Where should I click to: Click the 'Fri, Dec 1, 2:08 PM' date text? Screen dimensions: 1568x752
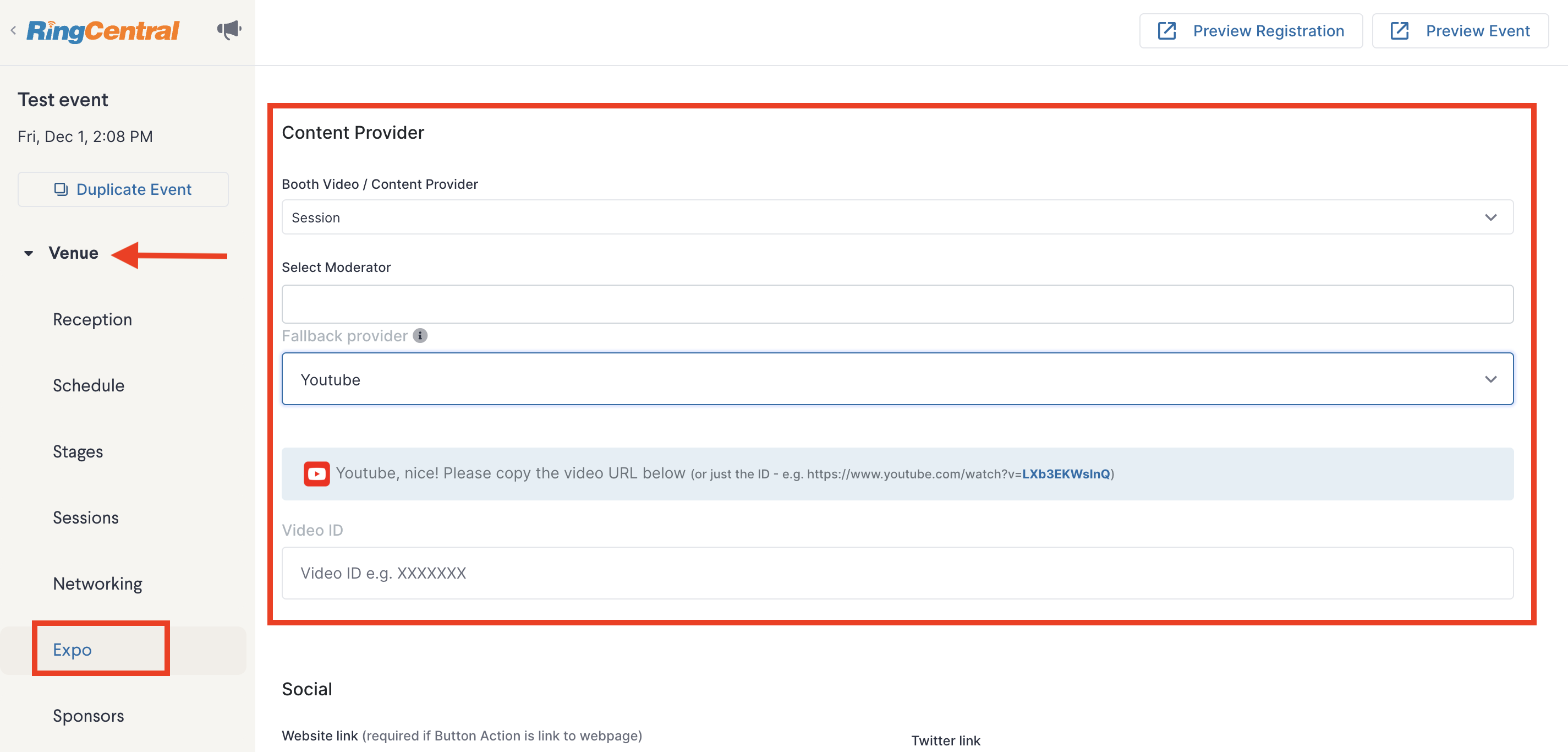(x=85, y=137)
